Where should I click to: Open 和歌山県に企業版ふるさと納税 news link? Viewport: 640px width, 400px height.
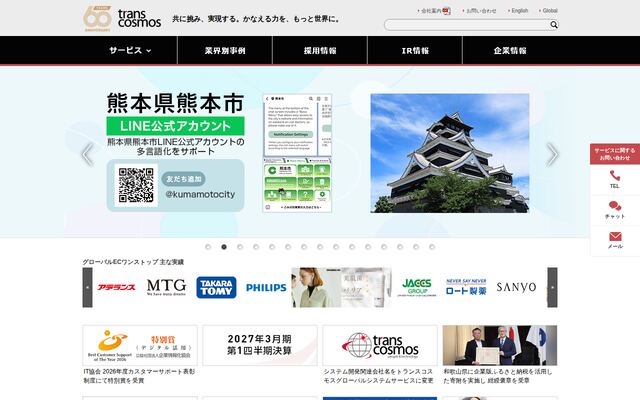(498, 376)
